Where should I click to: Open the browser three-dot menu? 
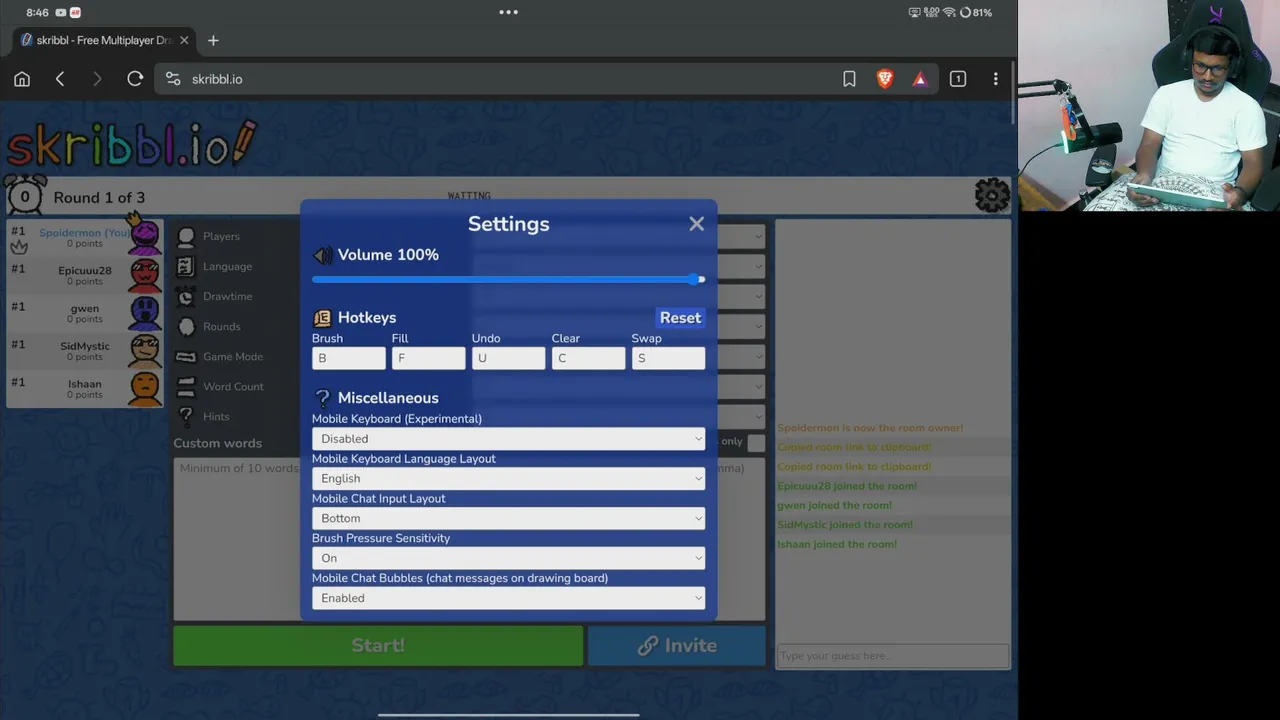point(995,79)
